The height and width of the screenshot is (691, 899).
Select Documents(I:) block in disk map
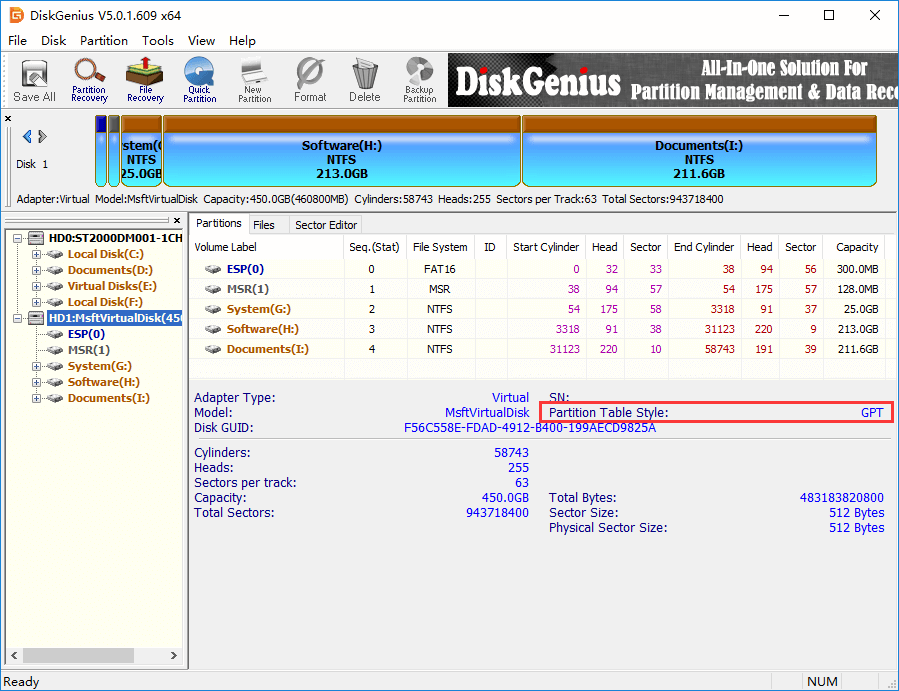pos(699,151)
